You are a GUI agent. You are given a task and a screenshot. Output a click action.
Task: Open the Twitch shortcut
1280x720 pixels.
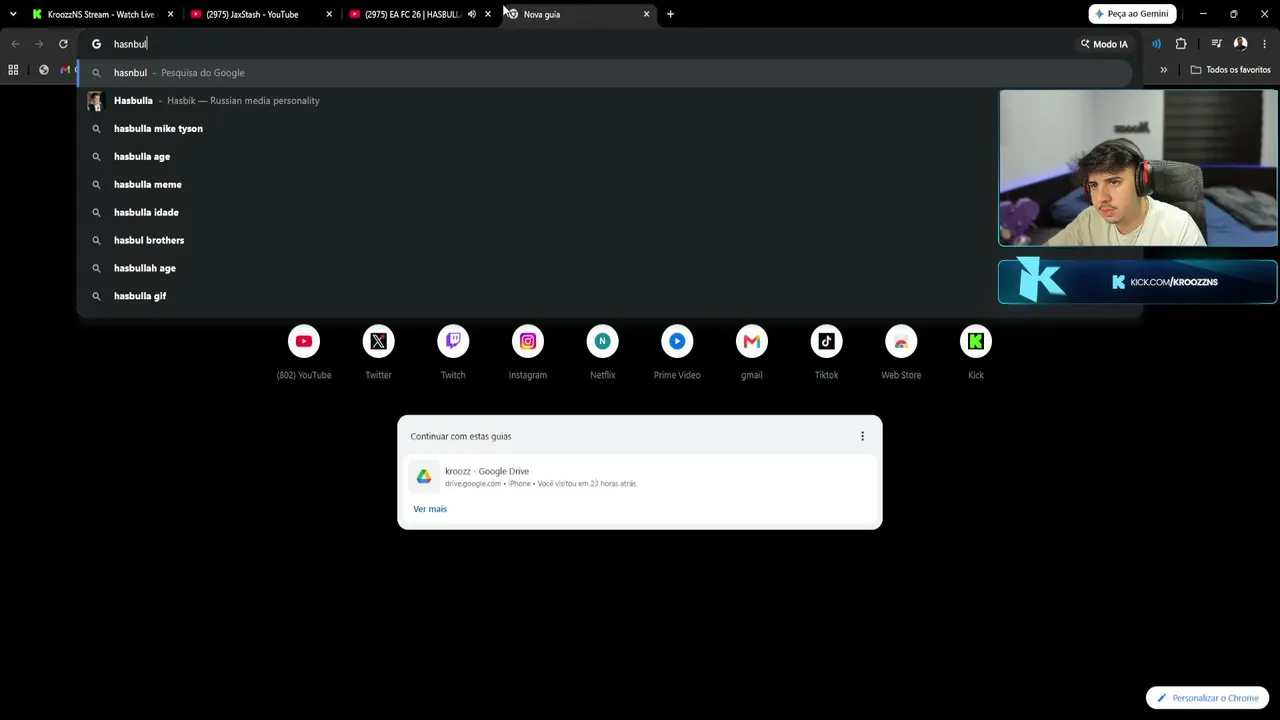pos(453,342)
